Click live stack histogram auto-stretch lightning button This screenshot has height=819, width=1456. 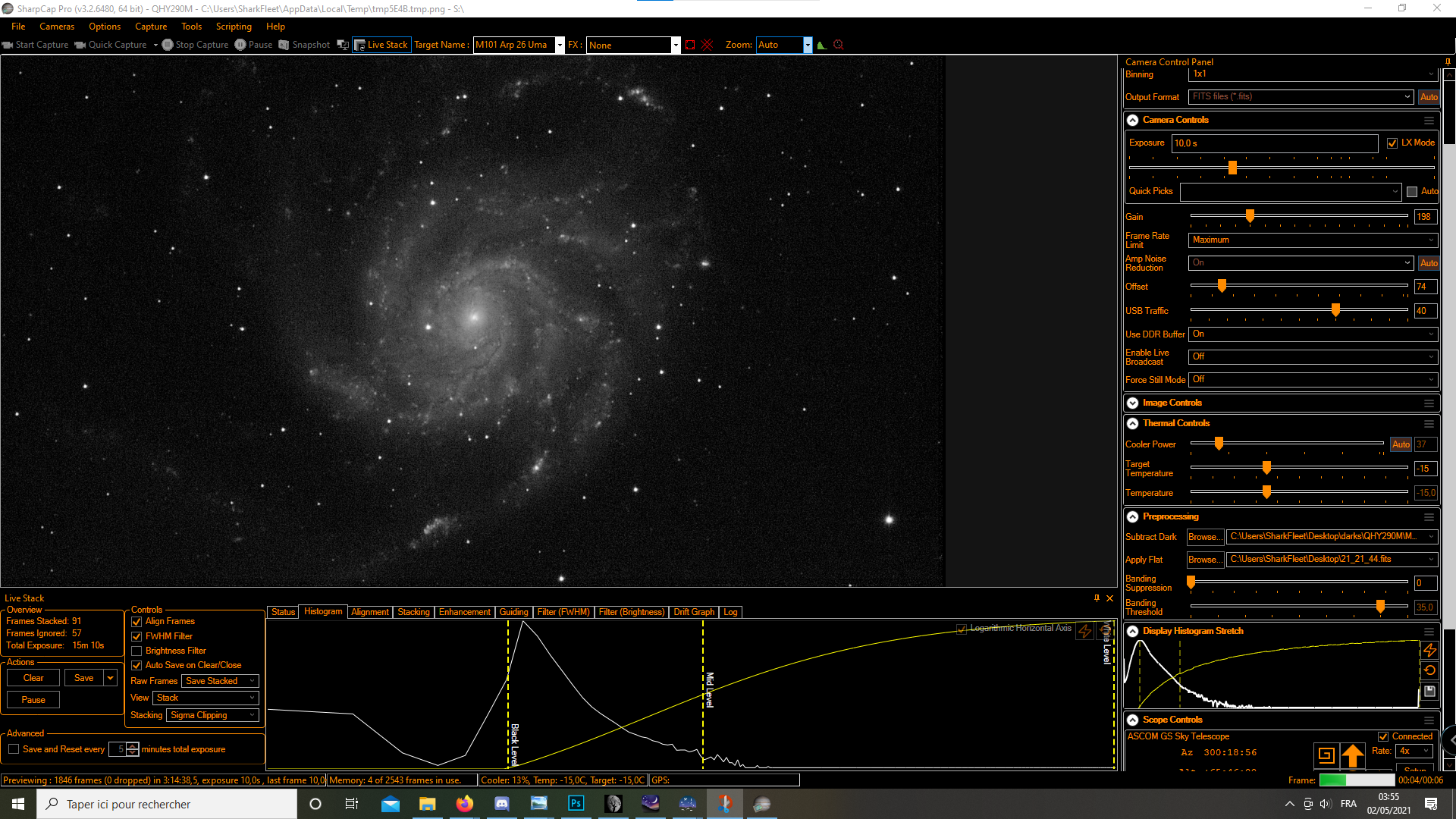(1085, 630)
